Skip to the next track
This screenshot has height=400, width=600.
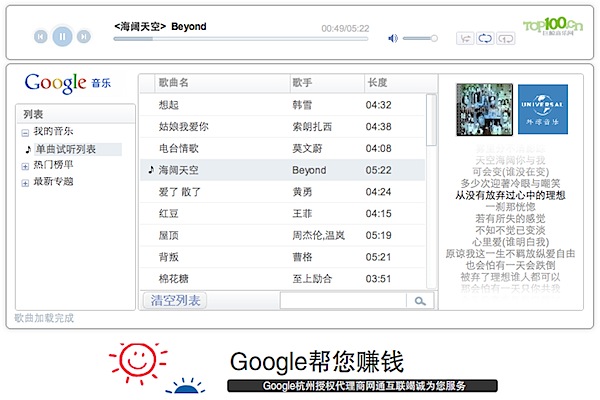pos(83,37)
